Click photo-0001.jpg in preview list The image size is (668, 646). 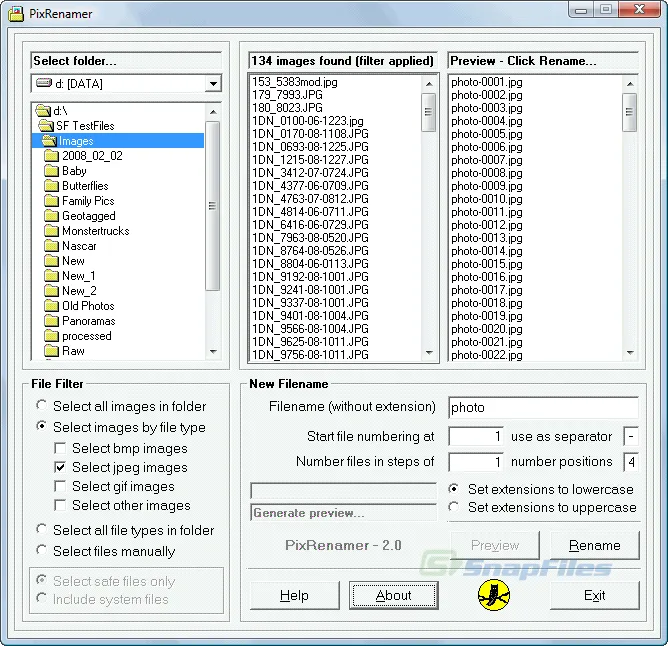[487, 82]
